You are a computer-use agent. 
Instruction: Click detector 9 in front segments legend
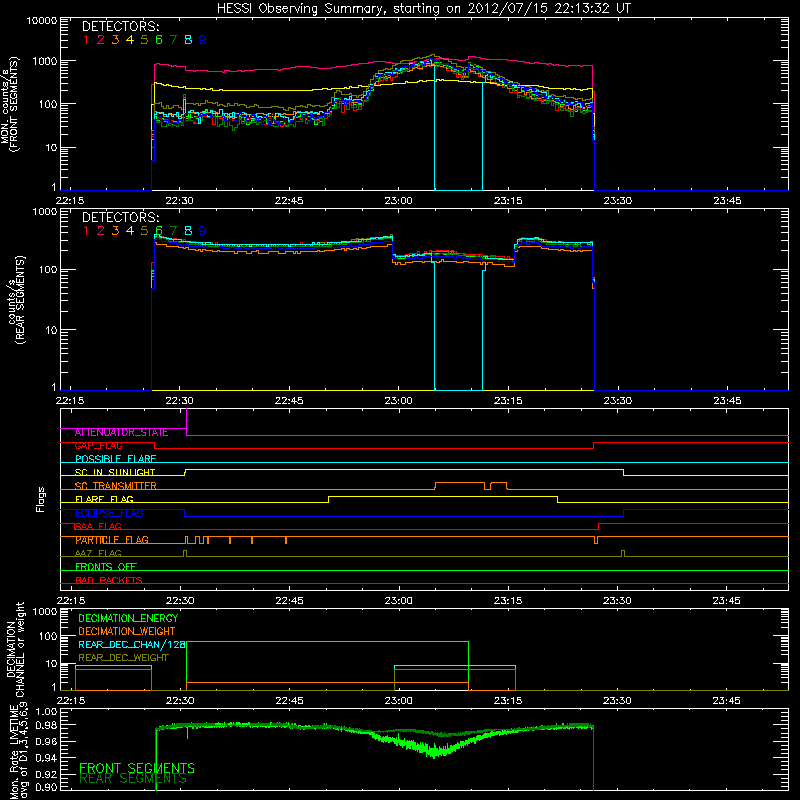(x=203, y=40)
